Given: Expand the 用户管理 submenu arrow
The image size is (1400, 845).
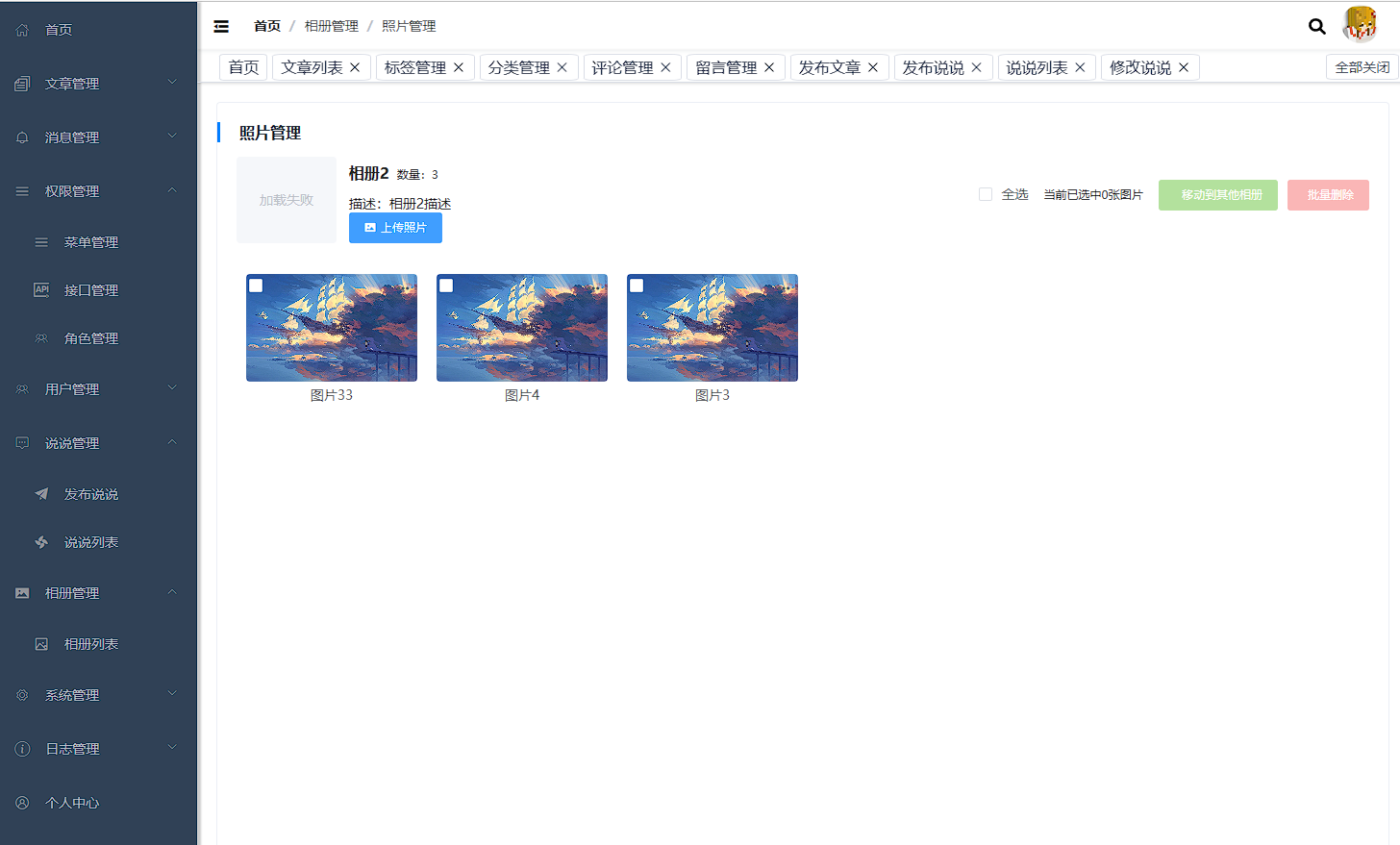Looking at the screenshot, I should tap(172, 388).
